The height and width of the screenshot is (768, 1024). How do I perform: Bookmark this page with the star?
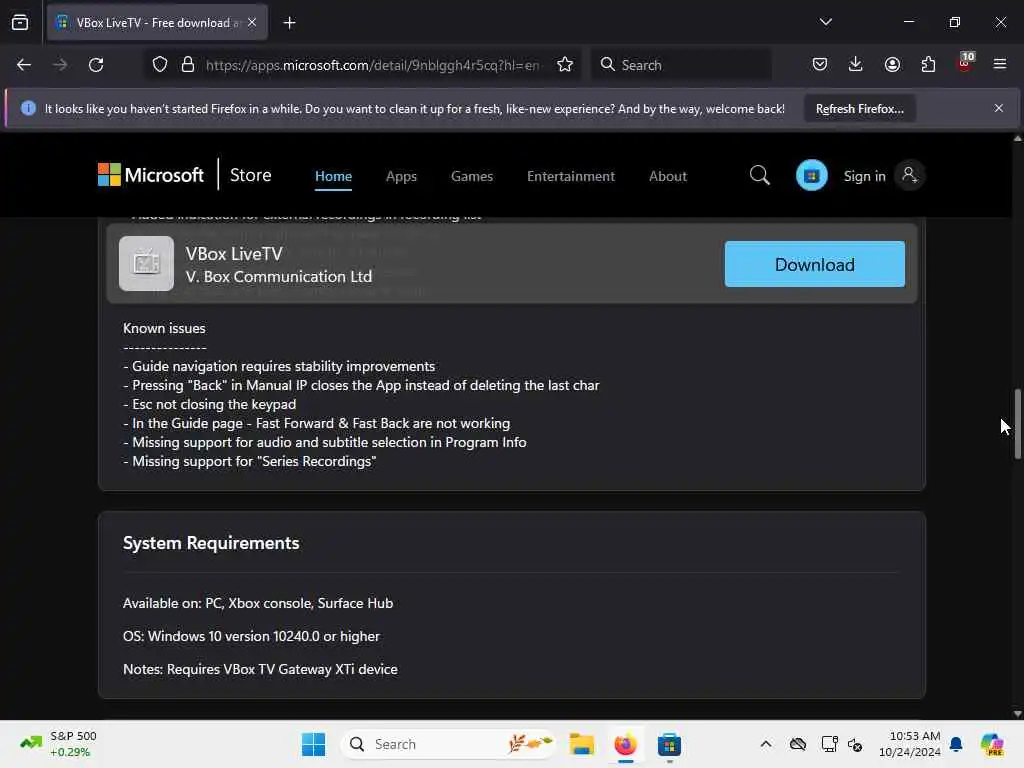tap(565, 65)
